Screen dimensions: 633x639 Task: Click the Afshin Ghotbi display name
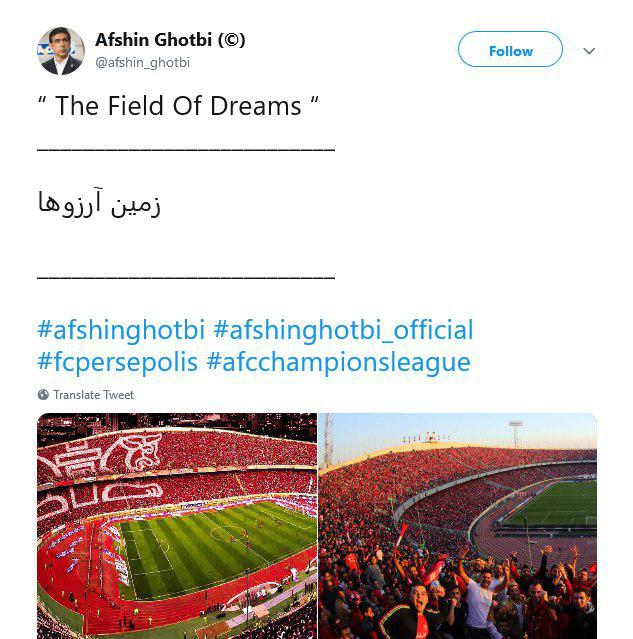click(x=153, y=40)
